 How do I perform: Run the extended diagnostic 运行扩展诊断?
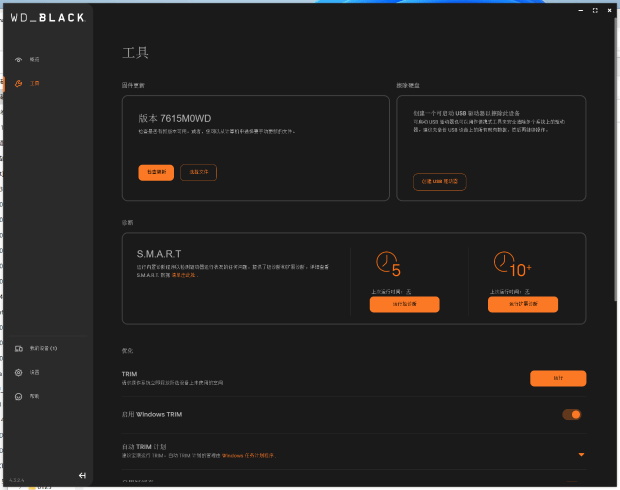point(523,304)
